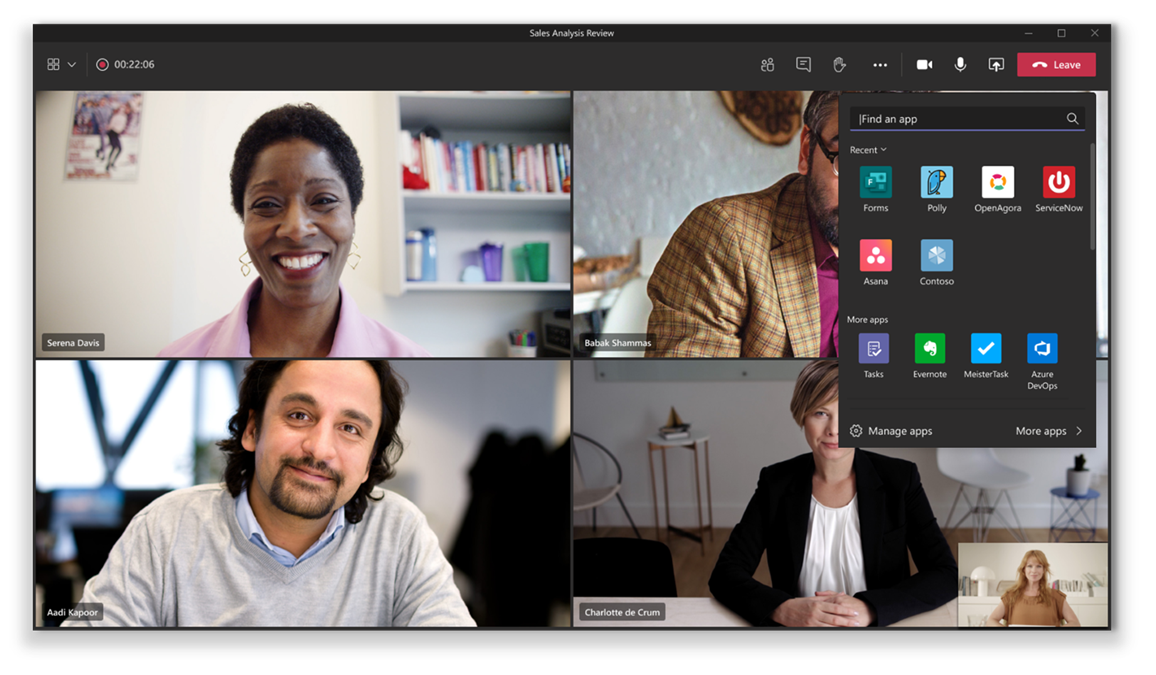Open the meeting chat panel
This screenshot has width=1156, height=675.
coord(803,64)
